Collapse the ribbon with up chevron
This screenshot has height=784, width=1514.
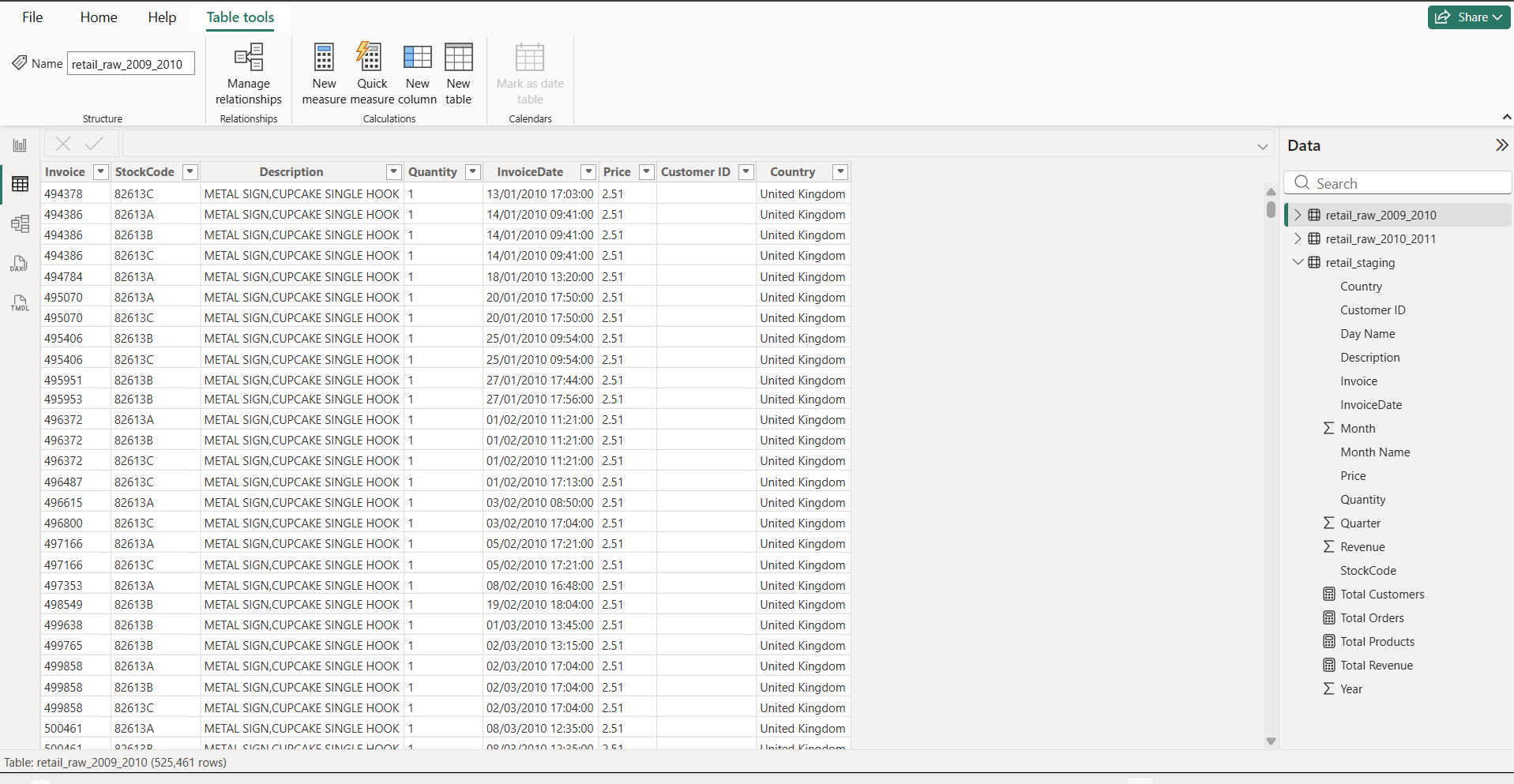(1506, 117)
